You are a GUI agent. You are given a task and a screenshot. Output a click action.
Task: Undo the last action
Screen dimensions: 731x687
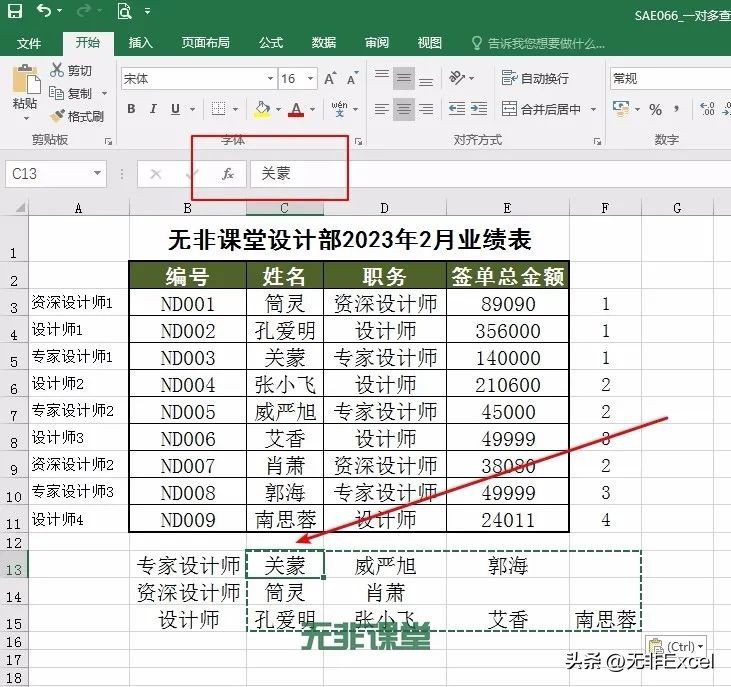click(x=44, y=10)
